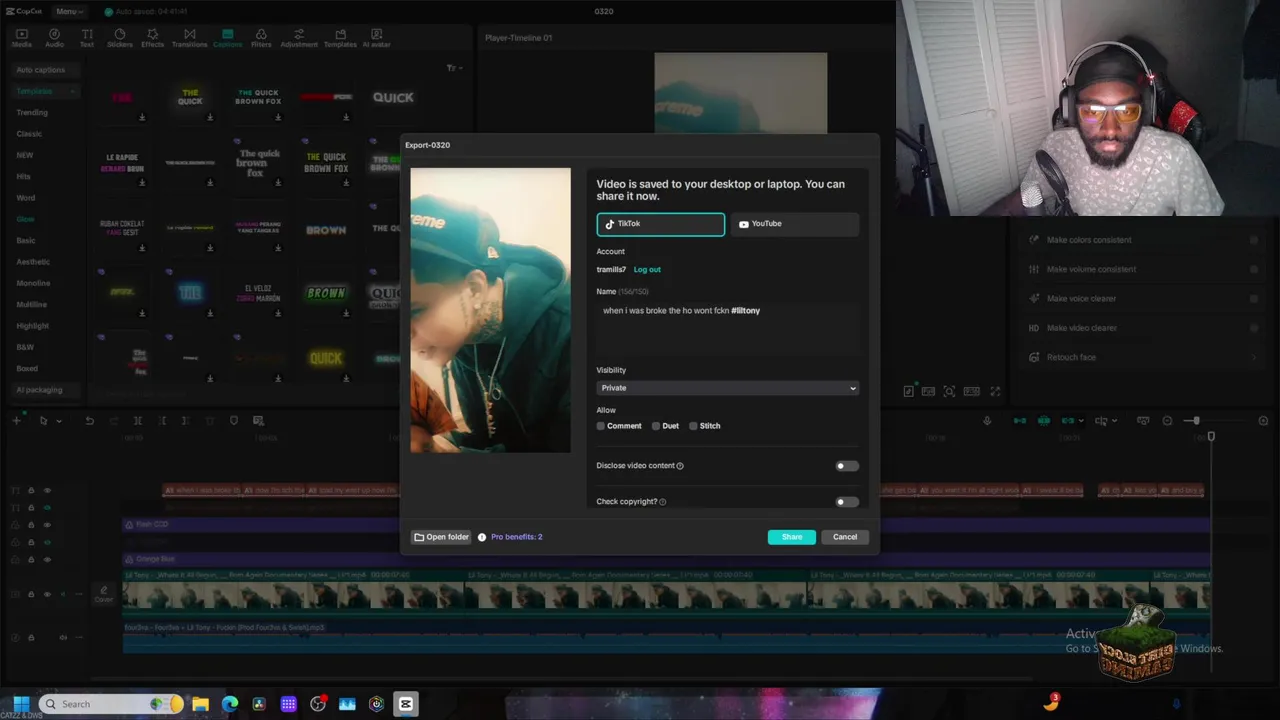The width and height of the screenshot is (1280, 720).
Task: Choose the green neon BROWN caption template
Action: click(326, 293)
